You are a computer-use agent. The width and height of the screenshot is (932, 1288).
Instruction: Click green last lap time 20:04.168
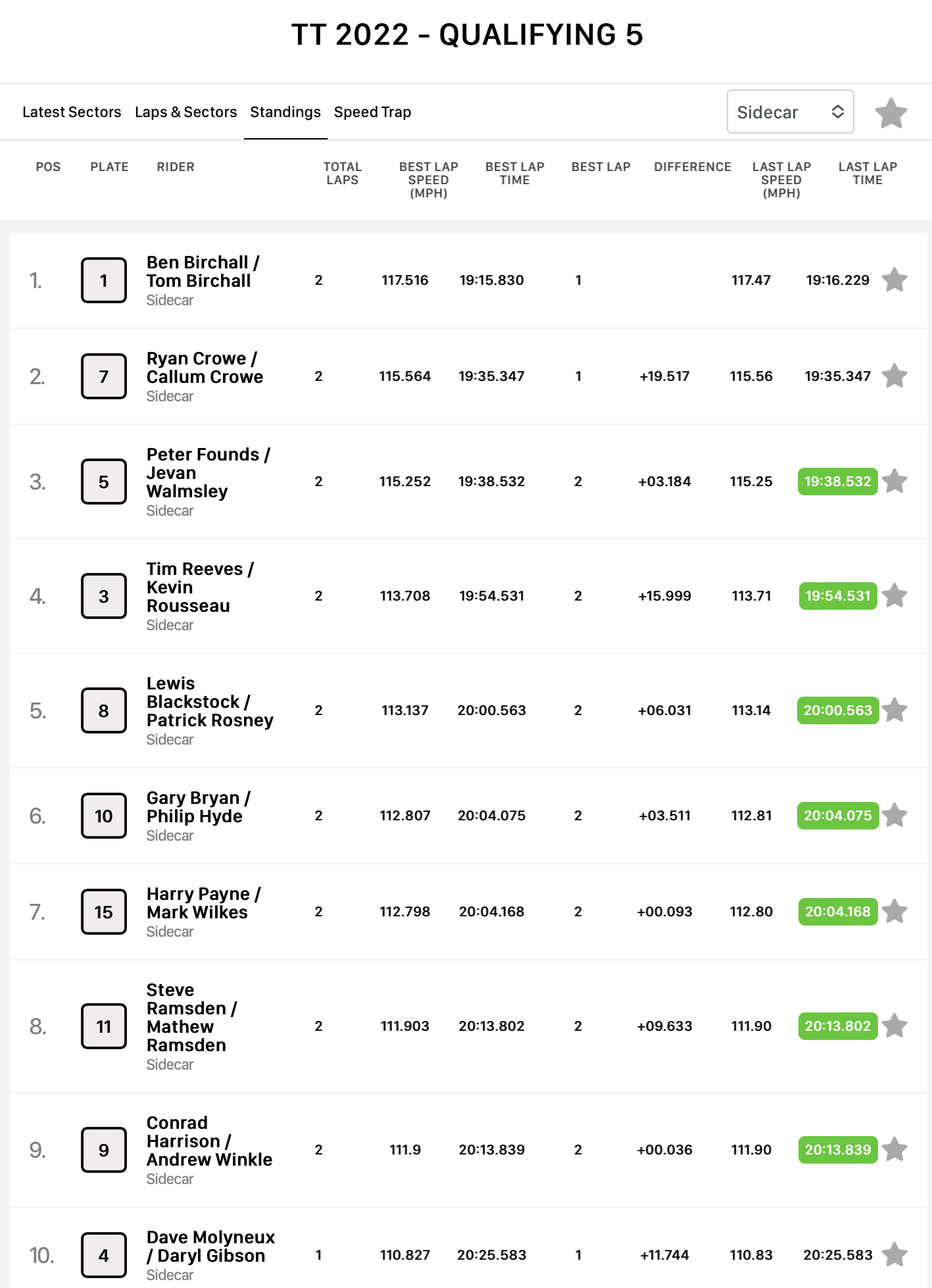[837, 912]
